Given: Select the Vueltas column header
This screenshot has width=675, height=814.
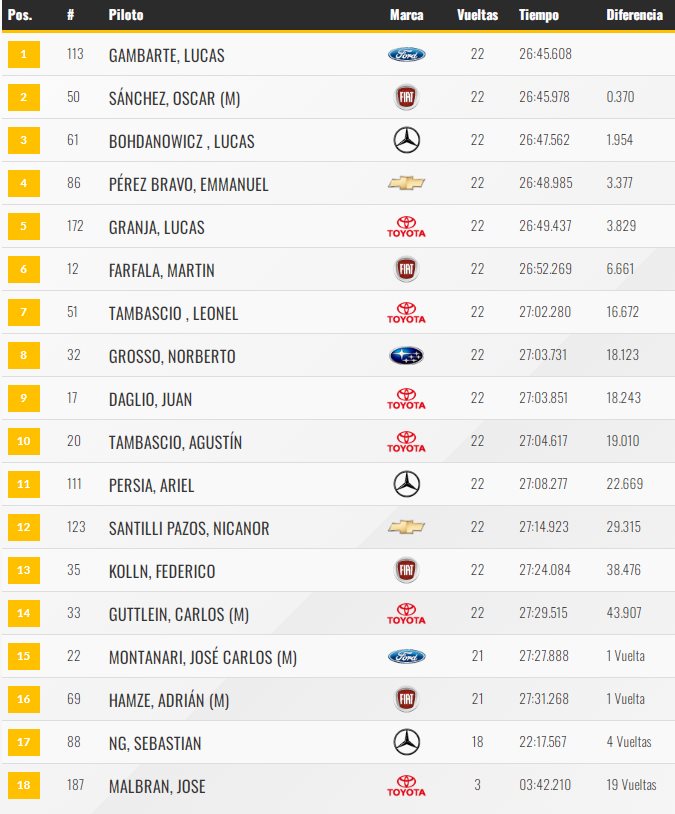Looking at the screenshot, I should (x=477, y=15).
